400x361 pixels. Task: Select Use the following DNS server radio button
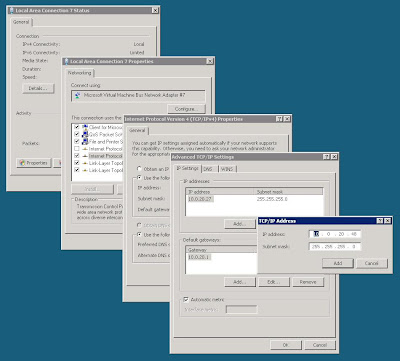click(139, 235)
